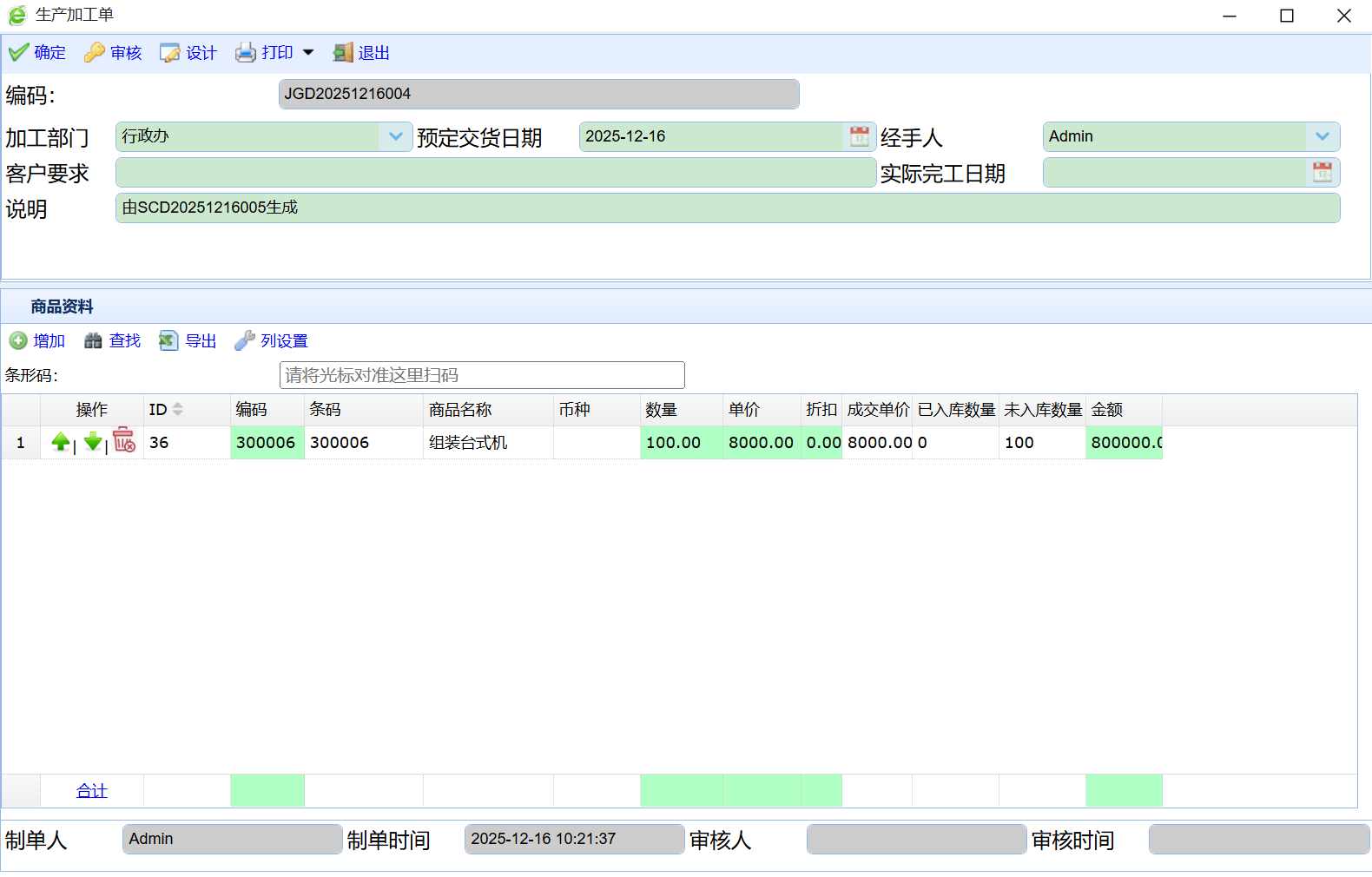Focus the 条形码 barcode scan field
Viewport: 1372px width, 877px height.
tap(482, 375)
